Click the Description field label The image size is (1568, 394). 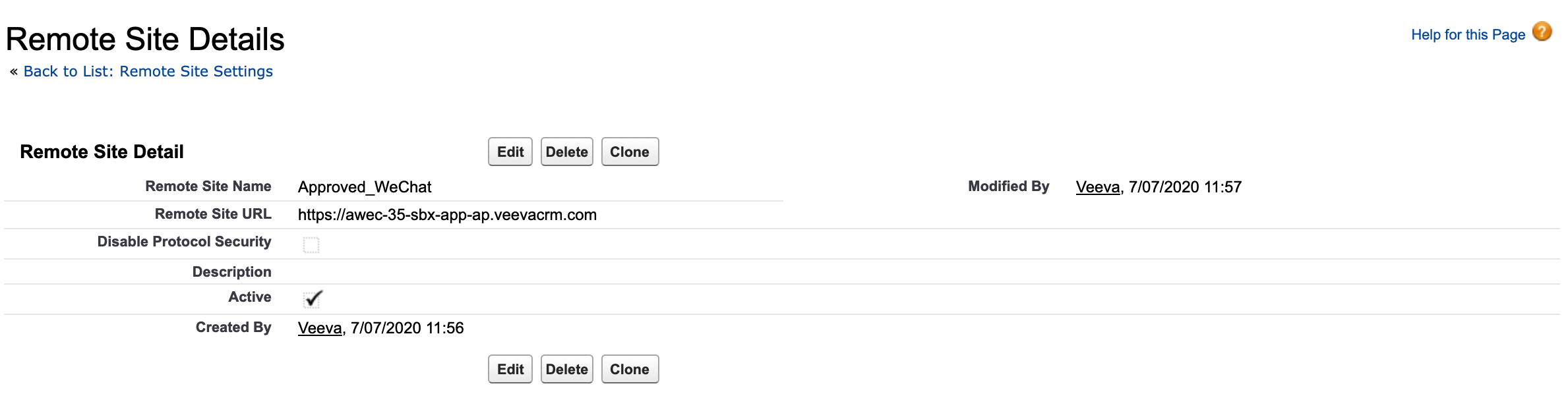coord(231,272)
